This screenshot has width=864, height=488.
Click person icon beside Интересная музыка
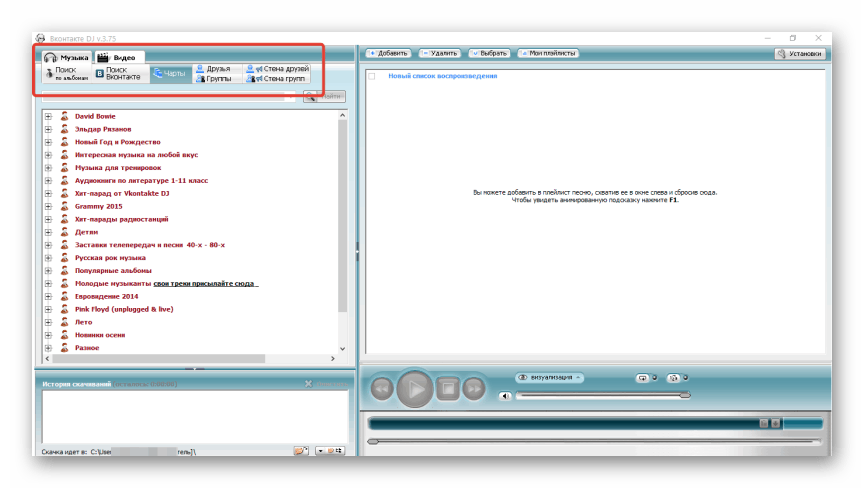coord(64,155)
